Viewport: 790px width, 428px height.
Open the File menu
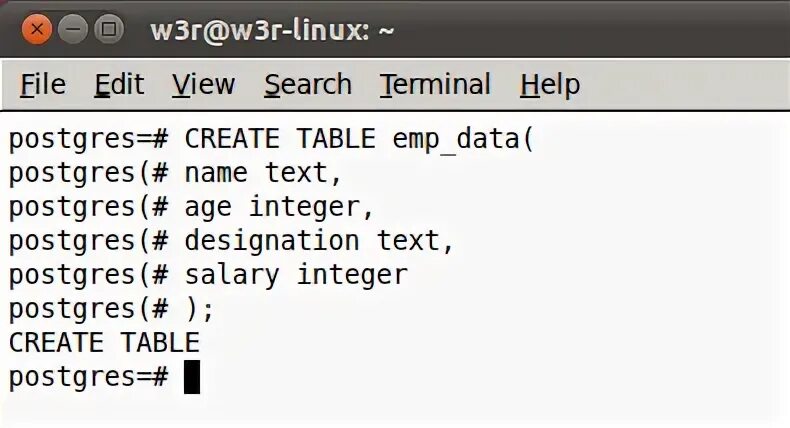43,84
